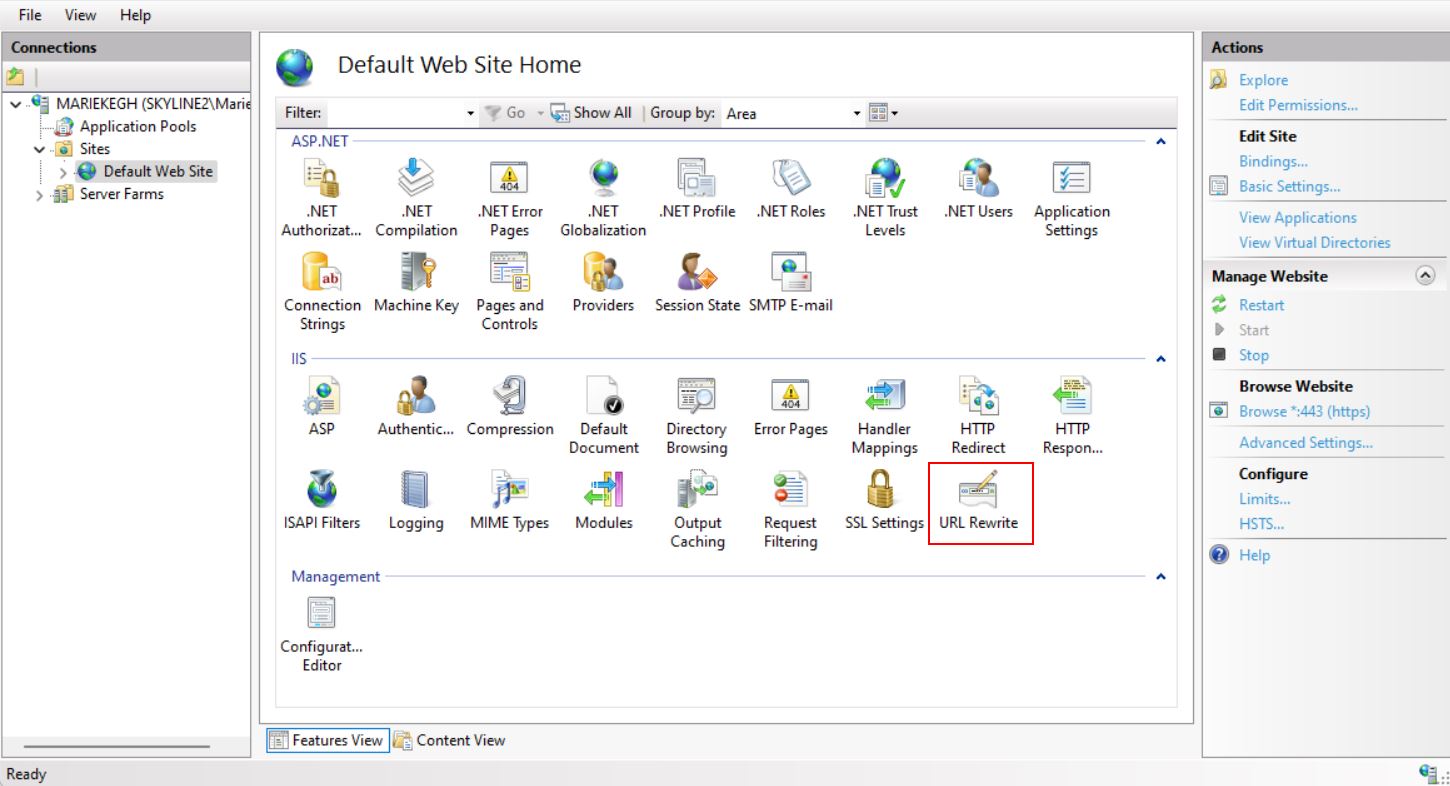Screen dimensions: 1450x786
Task: Open Application Settings feature
Action: tap(1072, 198)
